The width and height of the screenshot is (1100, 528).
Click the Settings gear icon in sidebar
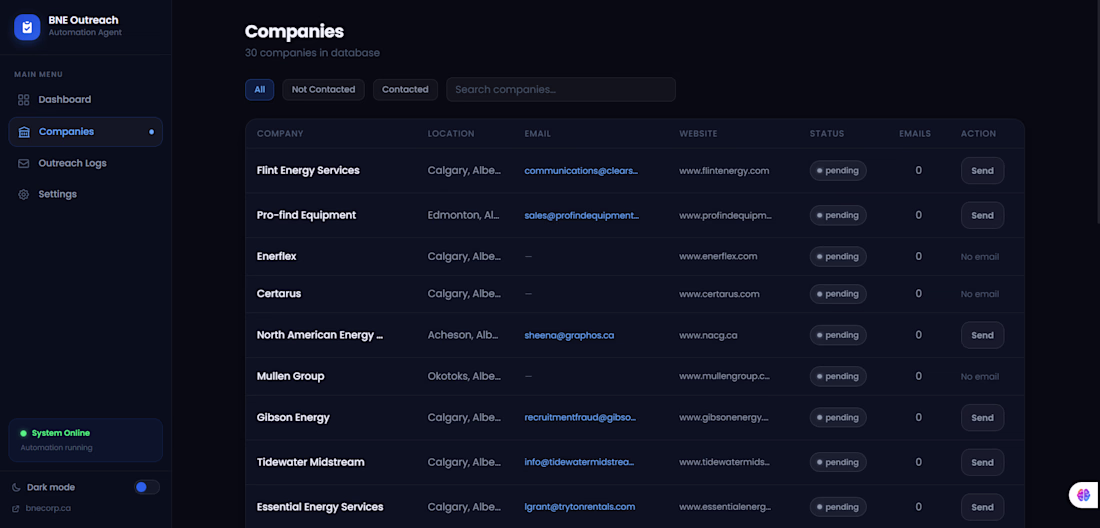click(x=24, y=194)
